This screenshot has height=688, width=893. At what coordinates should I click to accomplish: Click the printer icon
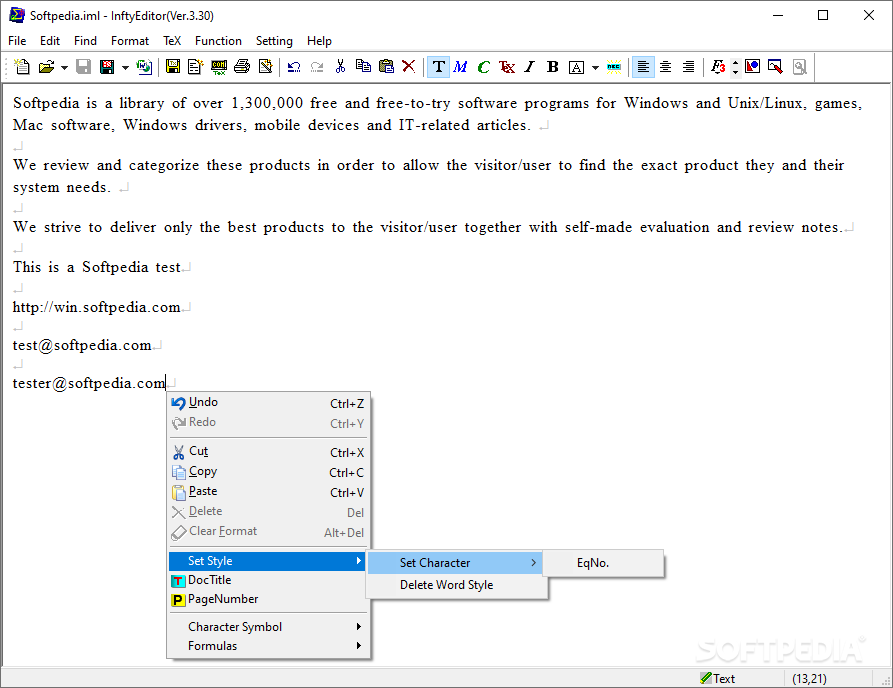tap(241, 67)
